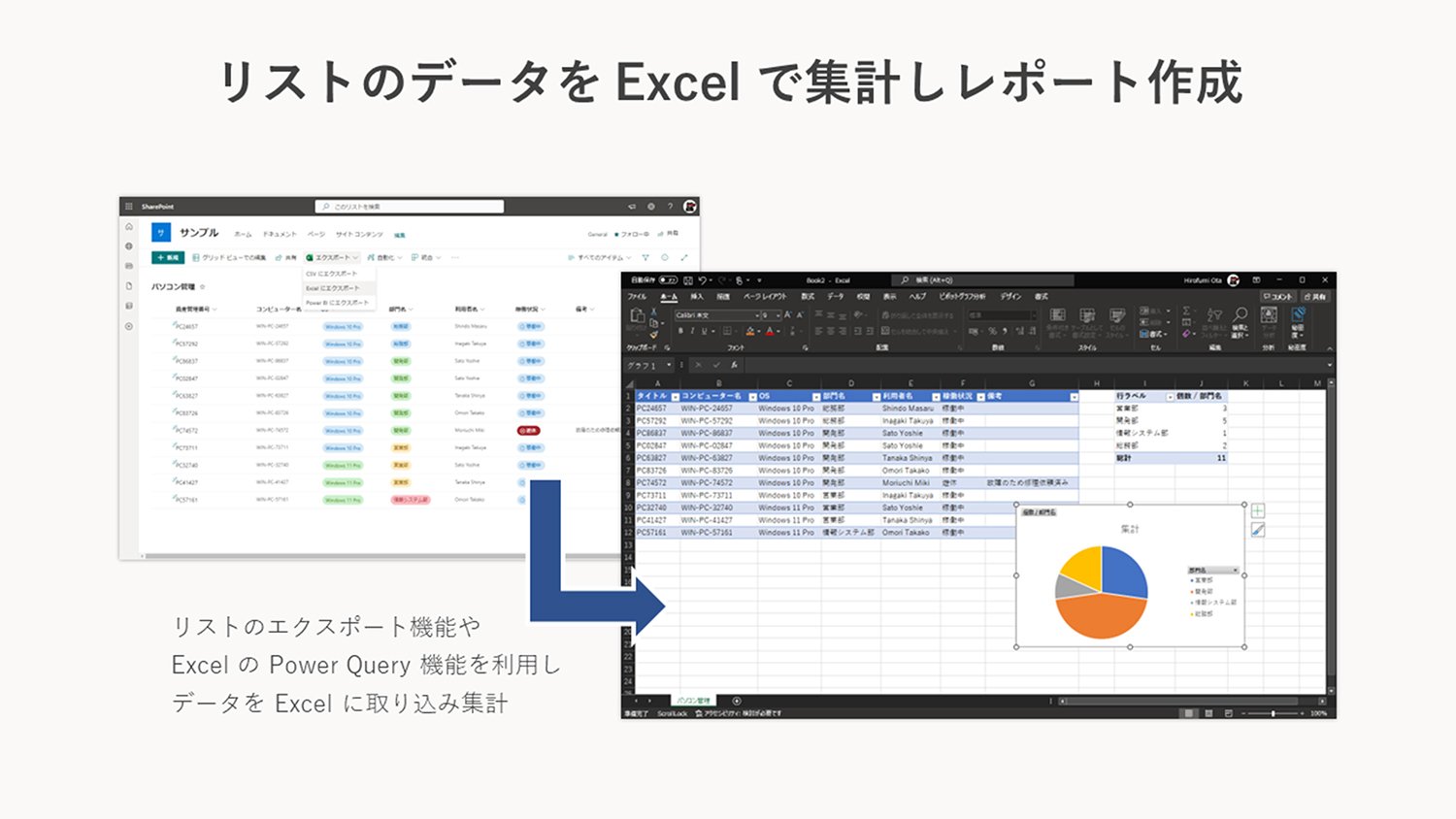
Task: Apply italic formatting in Excel
Action: (692, 331)
